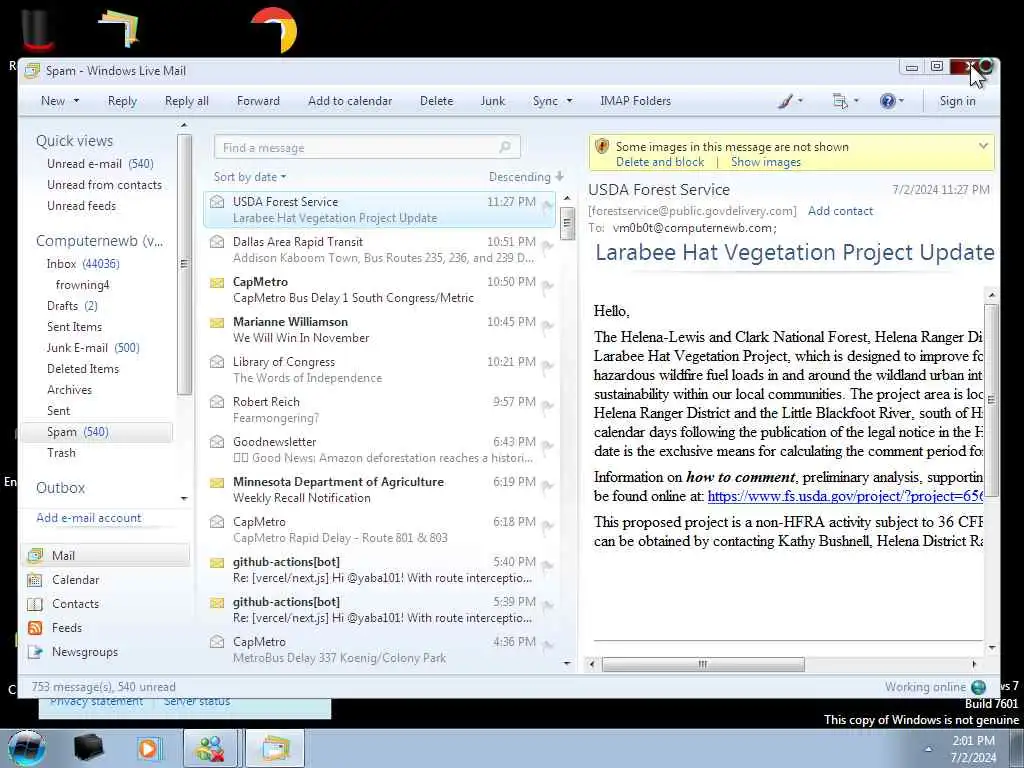Click Reply all in the toolbar

pos(187,101)
